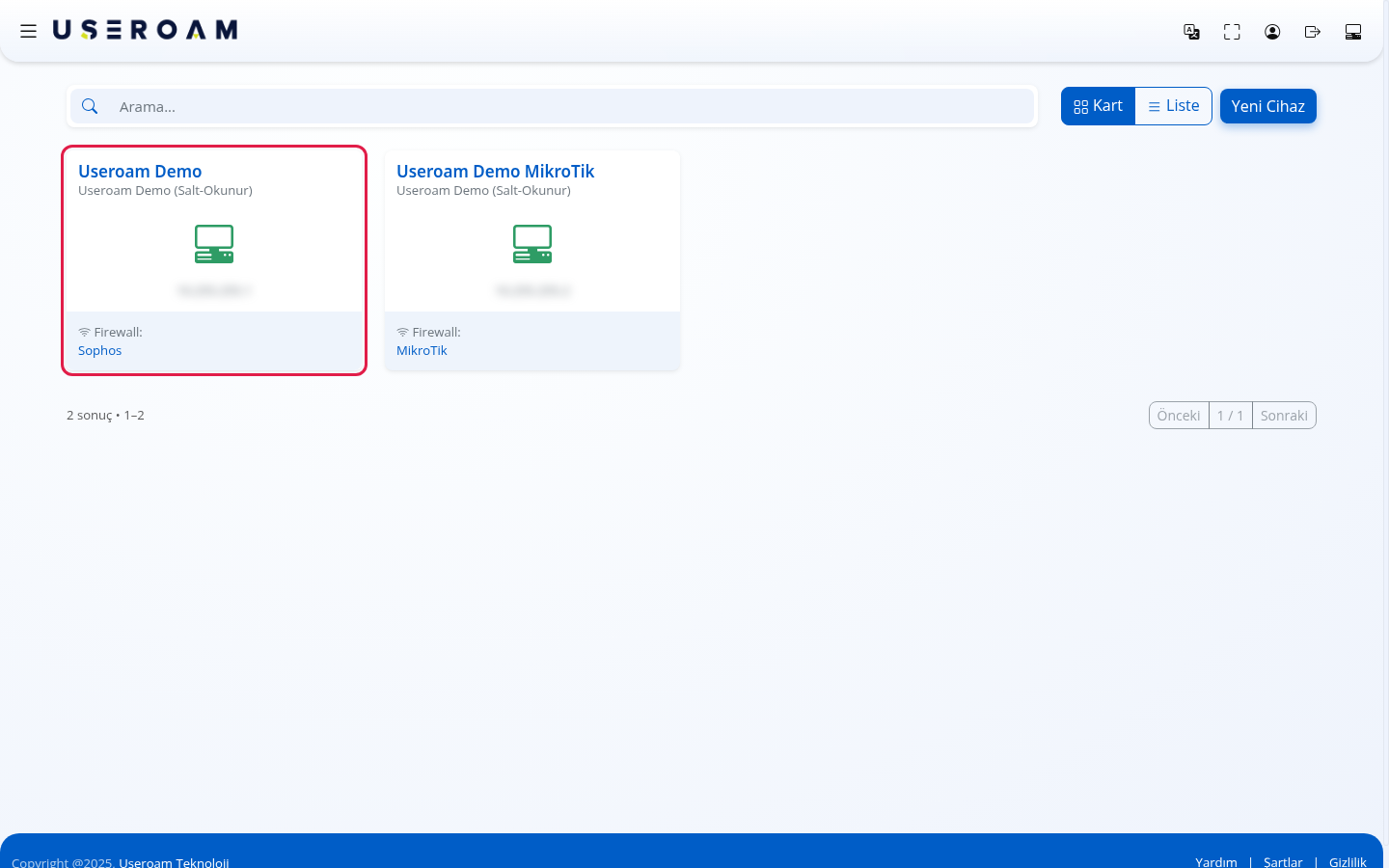The image size is (1389, 868).
Task: Click the green device icon in Useroam Demo card
Action: pyautogui.click(x=214, y=244)
